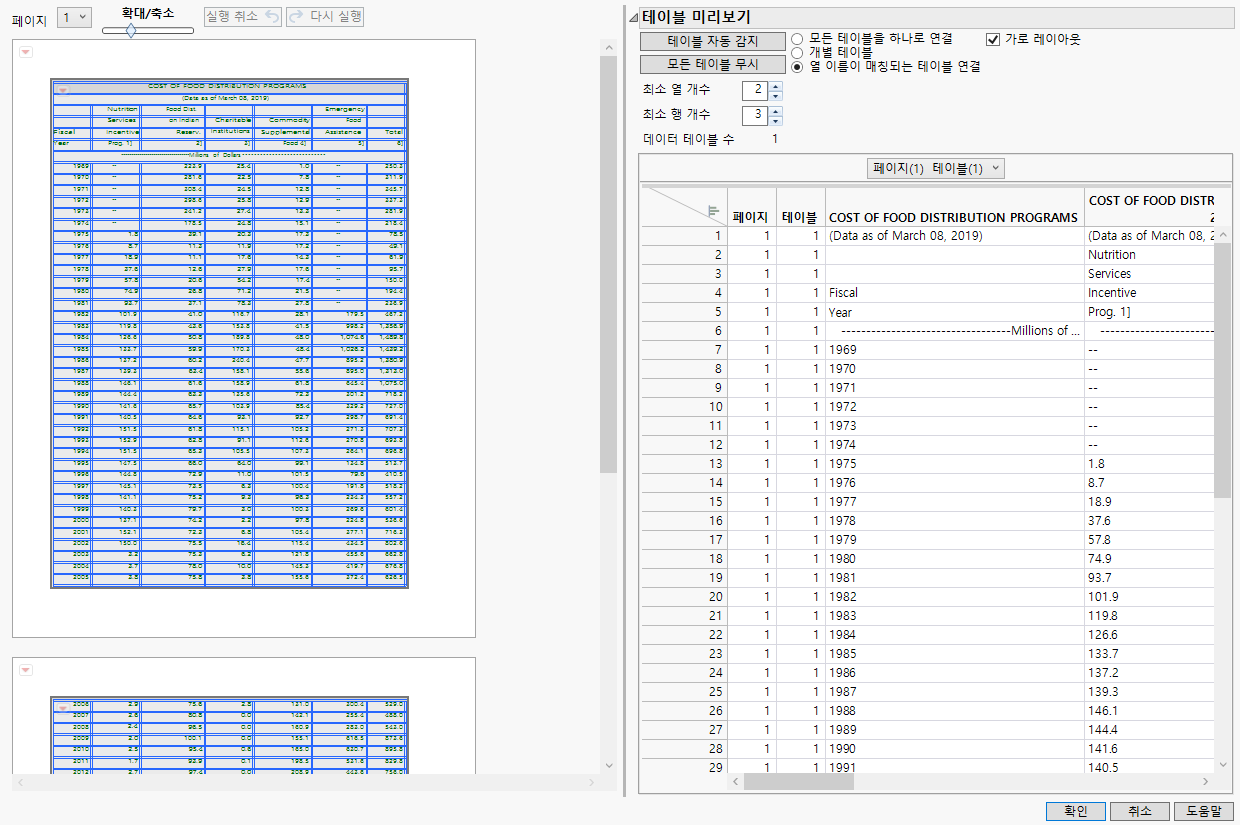Select the 모든 테이블을 하나로 연결 radio option
The width and height of the screenshot is (1240, 825).
[797, 38]
